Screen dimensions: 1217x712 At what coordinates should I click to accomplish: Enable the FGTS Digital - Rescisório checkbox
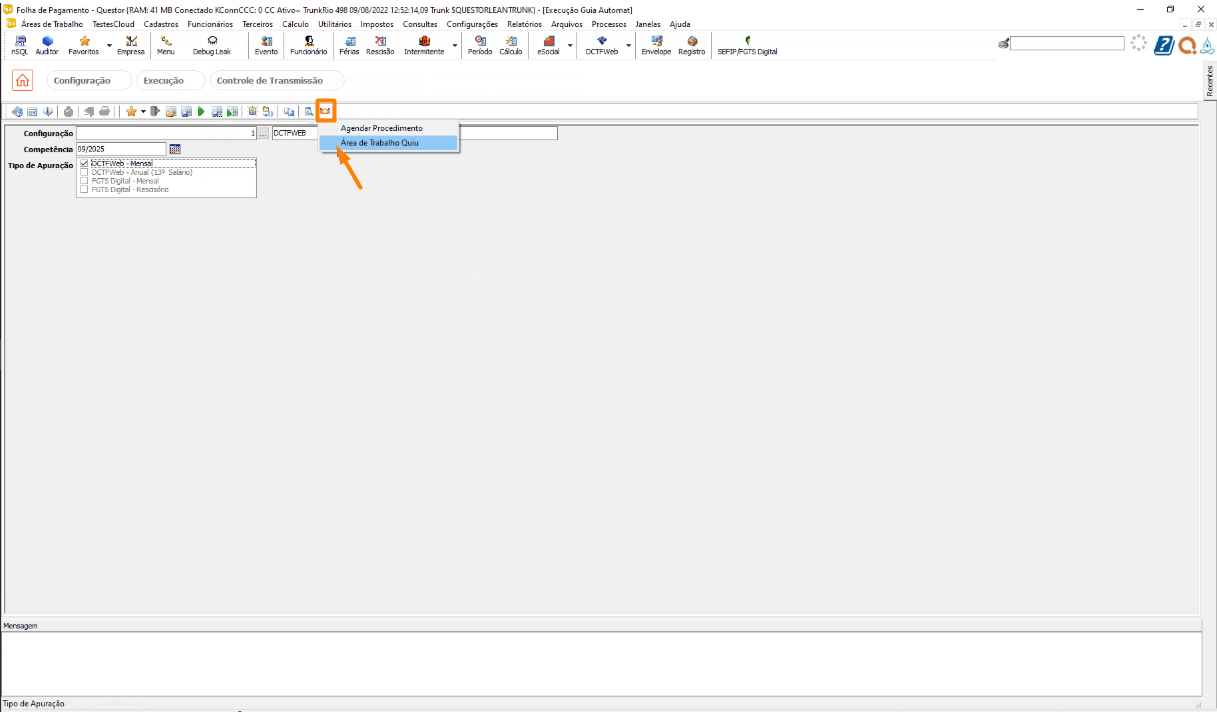point(84,189)
